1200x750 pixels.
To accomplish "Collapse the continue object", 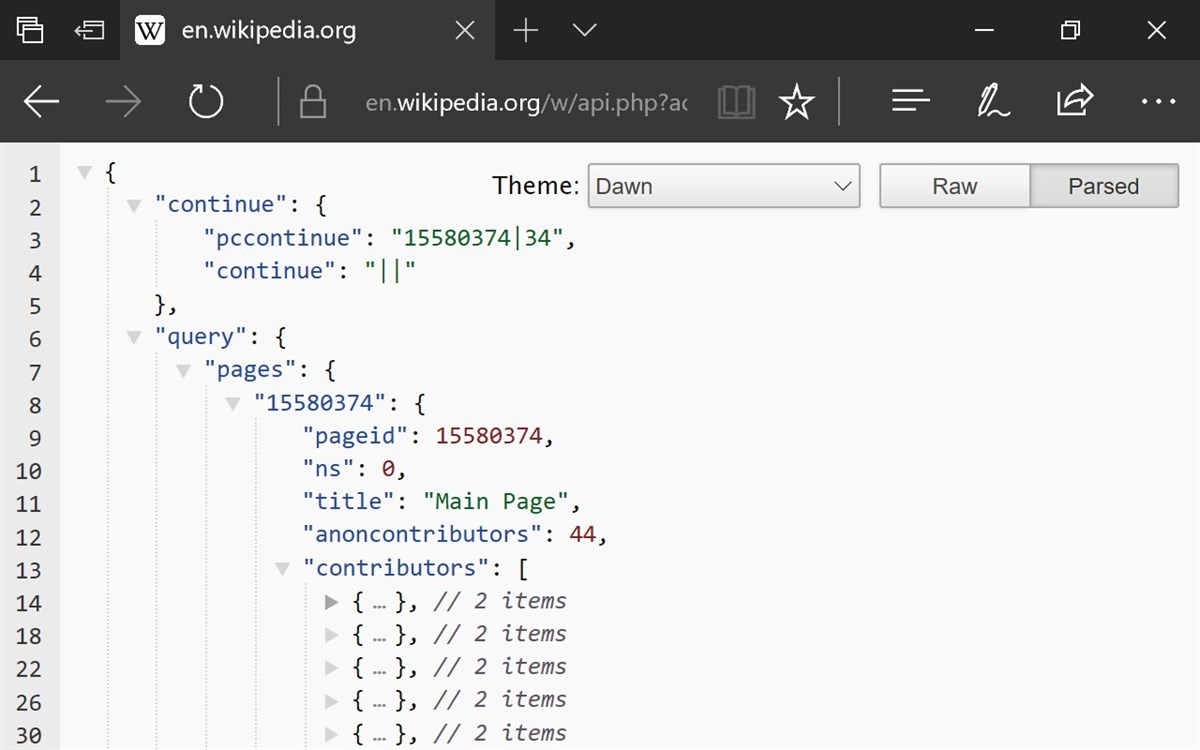I will coord(133,205).
